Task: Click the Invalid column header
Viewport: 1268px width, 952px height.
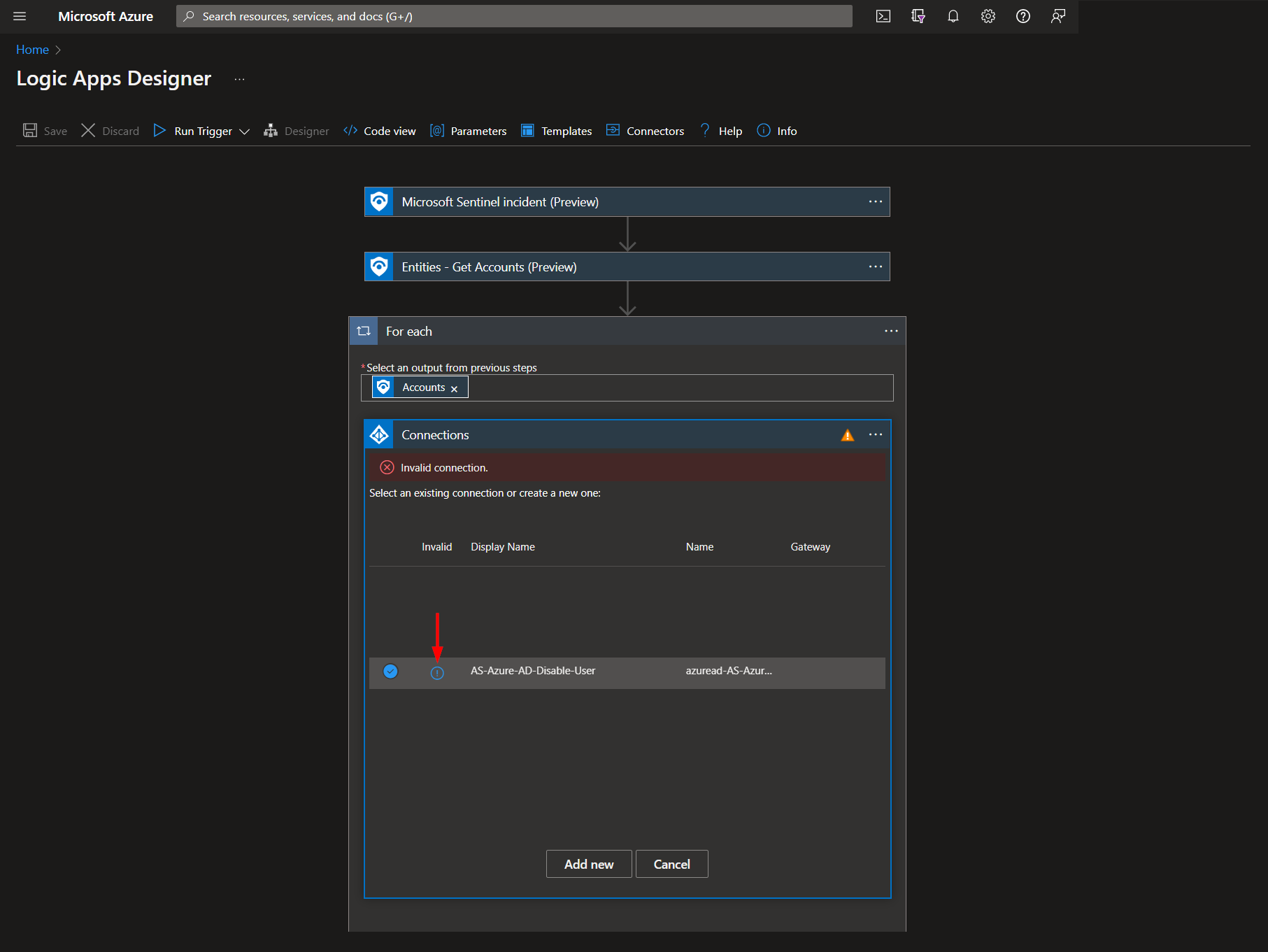Action: click(x=437, y=547)
